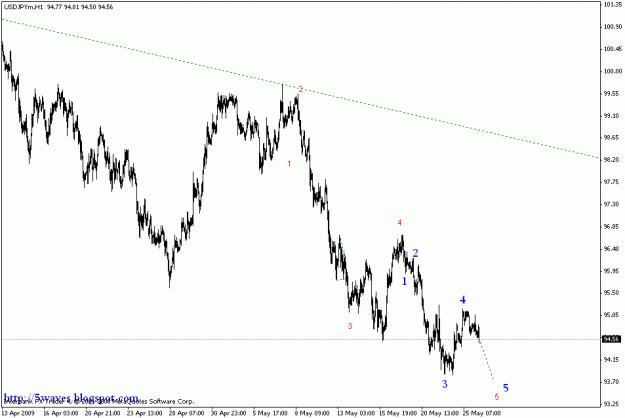Click the 25 May 07:00 time label
The height and width of the screenshot is (418, 625).
tap(482, 413)
